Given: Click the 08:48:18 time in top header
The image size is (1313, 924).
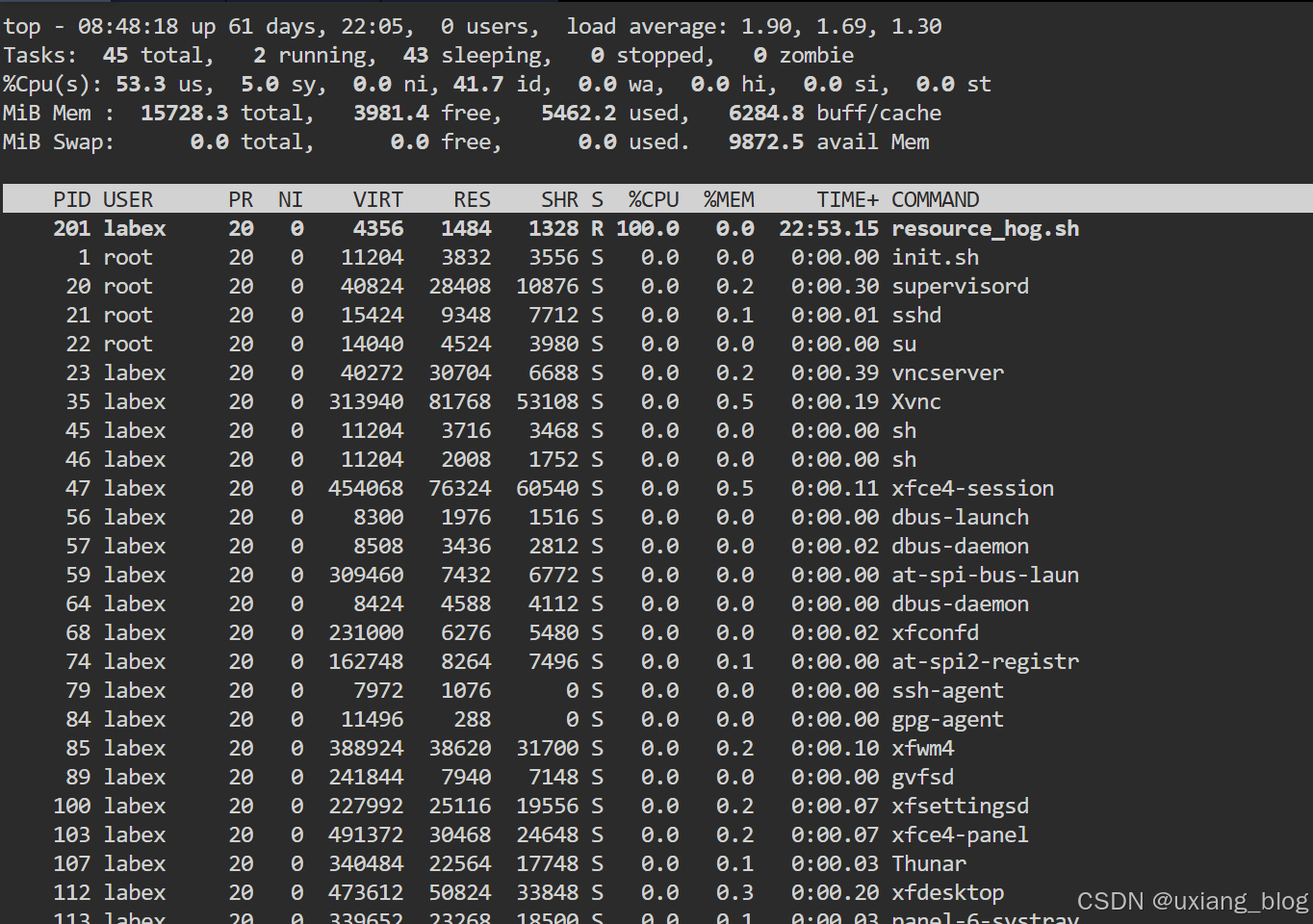Looking at the screenshot, I should (x=128, y=27).
